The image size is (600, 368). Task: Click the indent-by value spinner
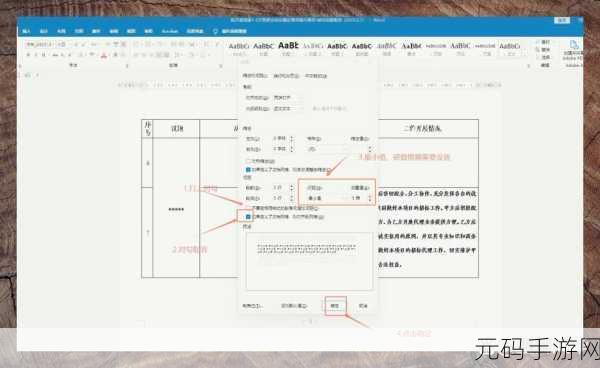(x=370, y=149)
